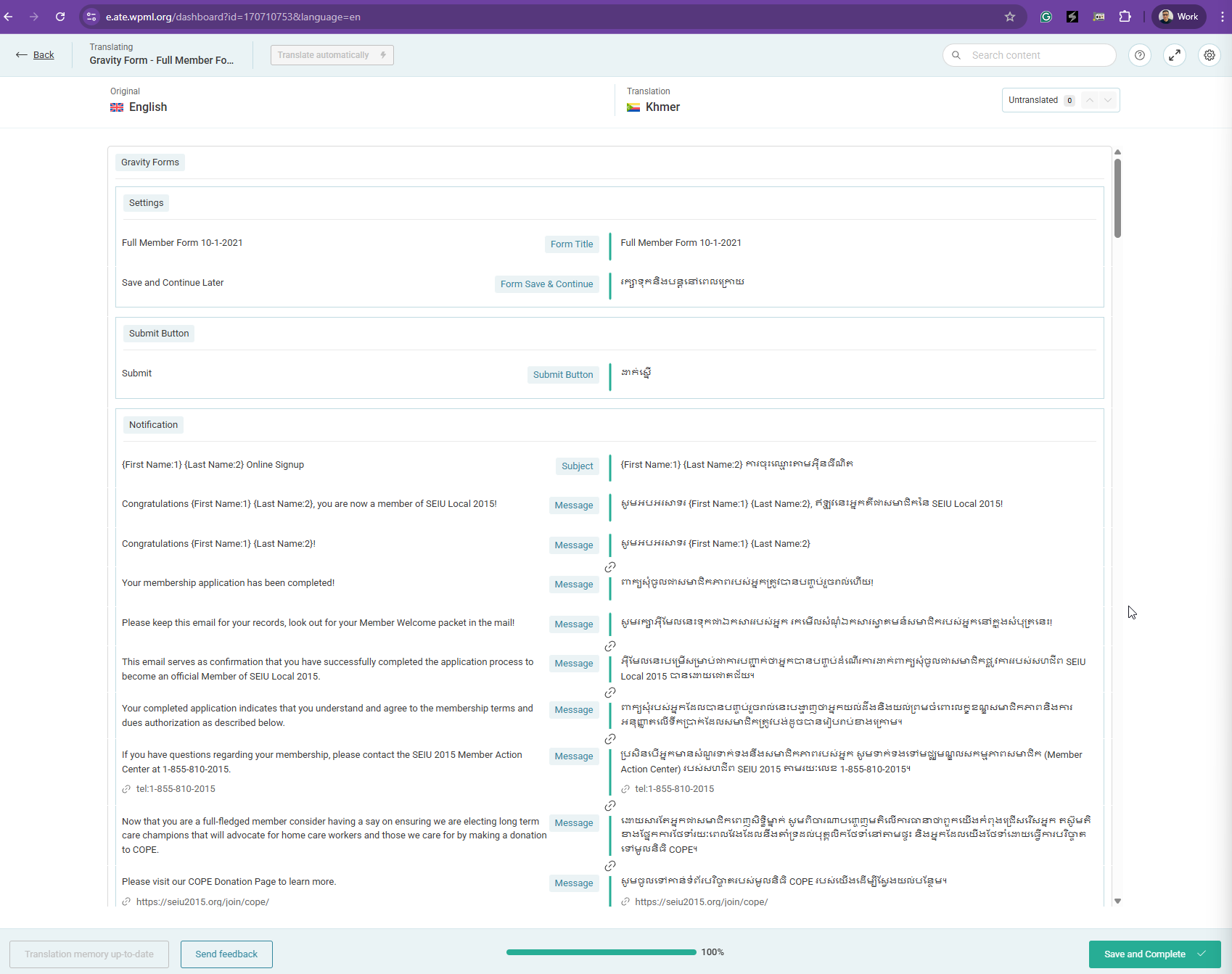Edit translation of 'Please visit our COPE Donation Page'
Image resolution: width=1232 pixels, height=974 pixels.
pos(784,881)
